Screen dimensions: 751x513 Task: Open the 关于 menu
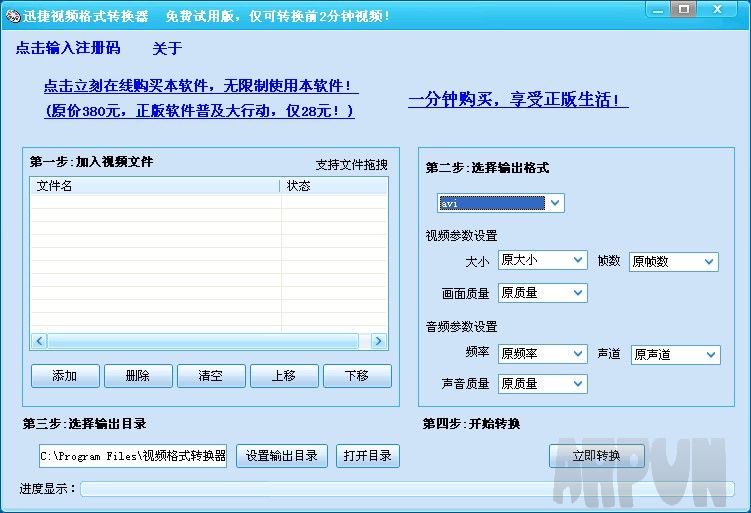pos(167,48)
